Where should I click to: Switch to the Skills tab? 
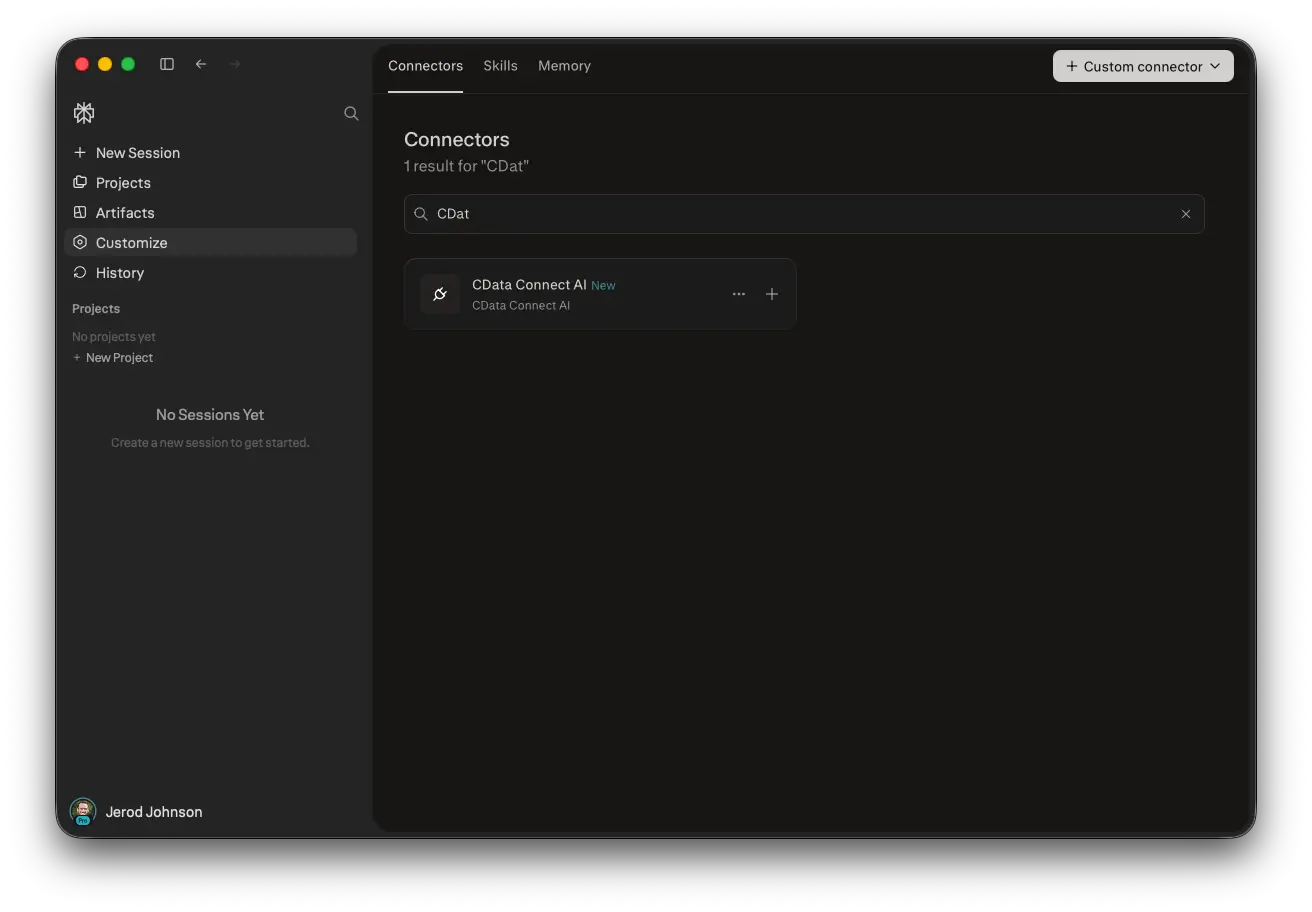[x=500, y=66]
